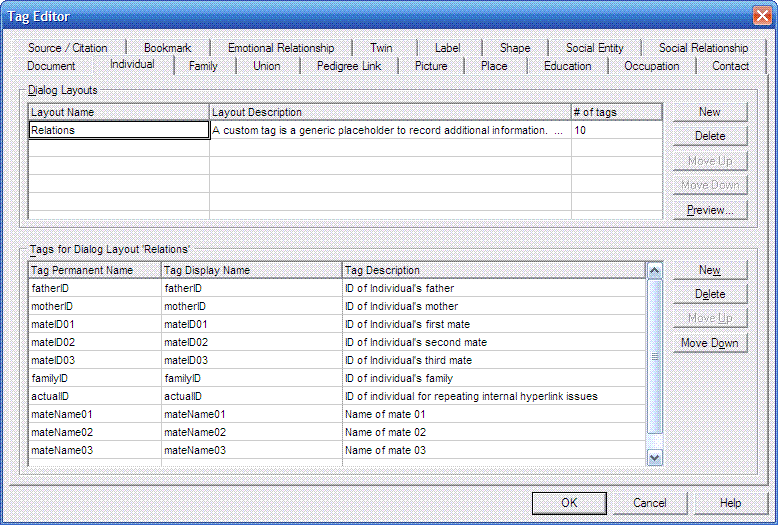Select the Relations layout name cell
This screenshot has height=525, width=778.
pos(118,130)
